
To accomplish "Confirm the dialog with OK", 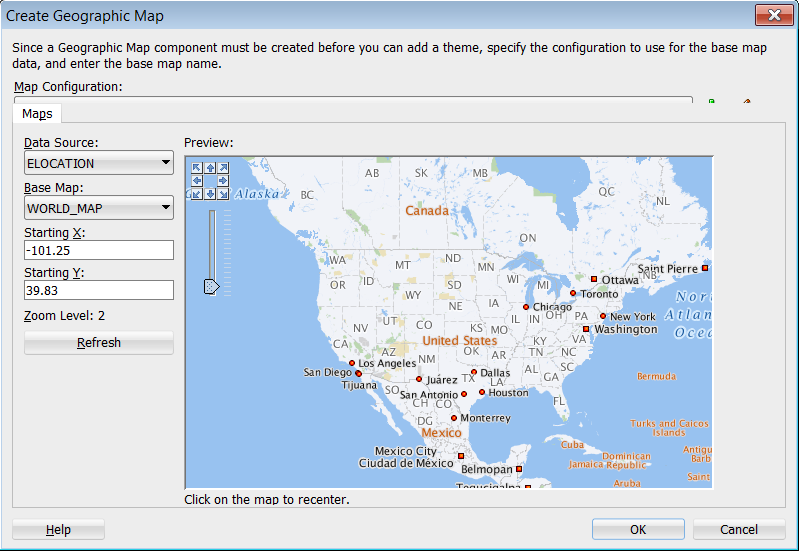I will pyautogui.click(x=638, y=530).
